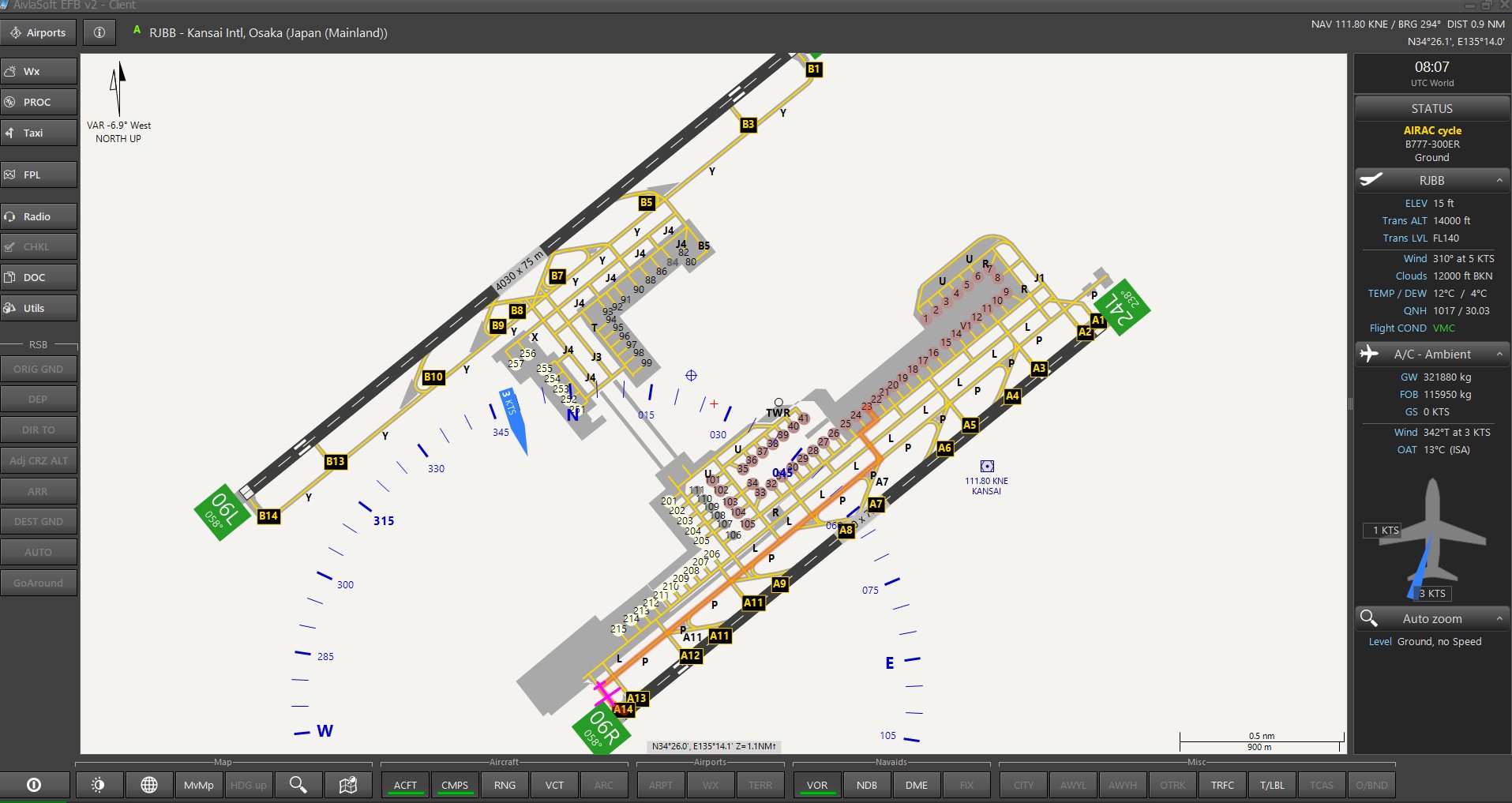Click the north arrow compass indicator
This screenshot has height=803, width=1512.
click(x=118, y=88)
